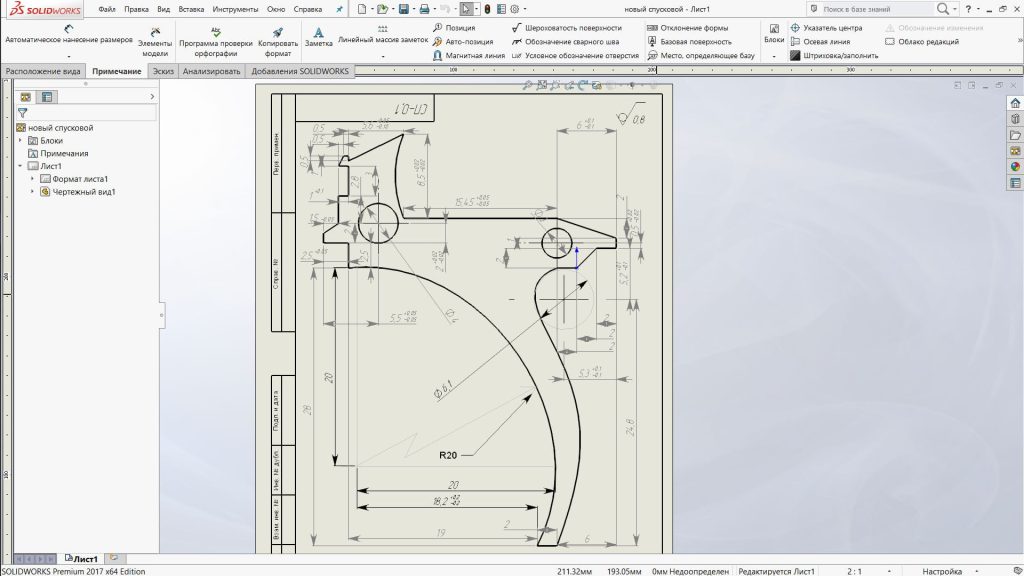This screenshot has width=1024, height=576.
Task: Click the Print icon
Action: pyautogui.click(x=424, y=9)
